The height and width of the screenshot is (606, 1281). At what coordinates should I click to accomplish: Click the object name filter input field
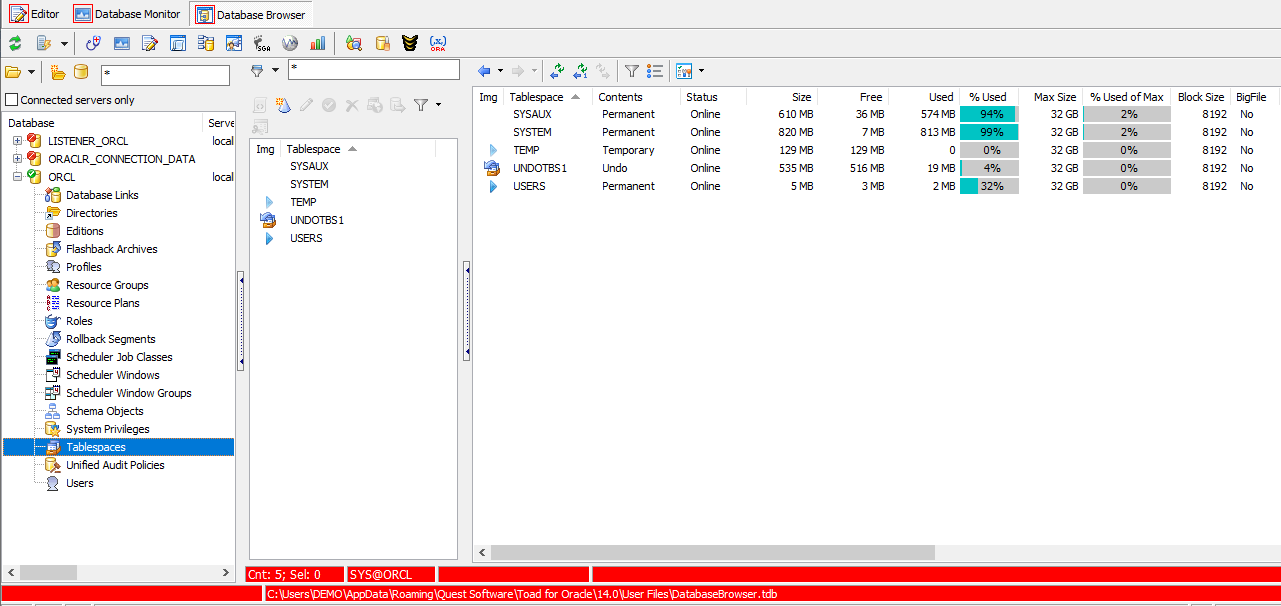pyautogui.click(x=373, y=70)
